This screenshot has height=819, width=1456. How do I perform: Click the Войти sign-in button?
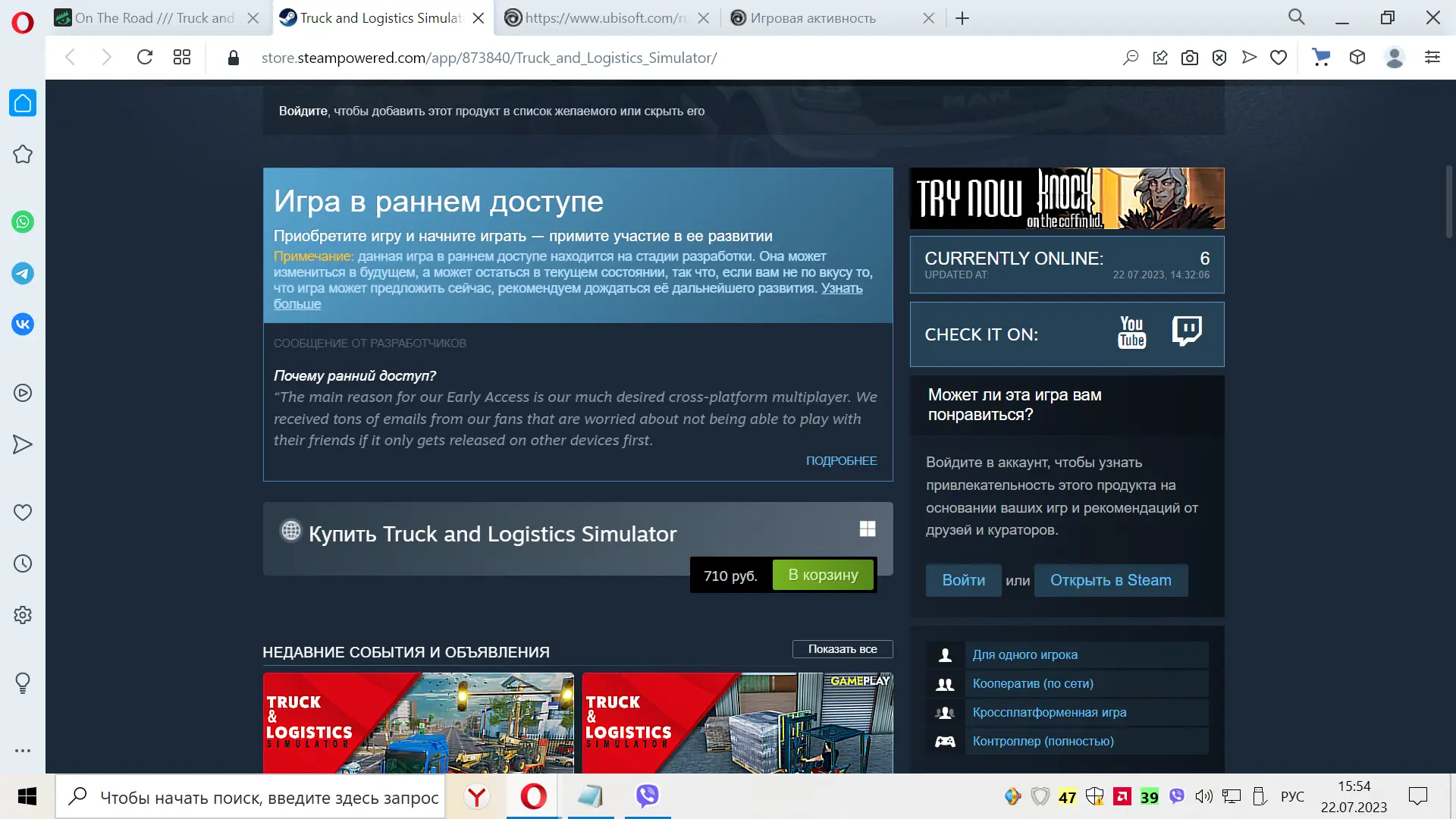pos(963,580)
